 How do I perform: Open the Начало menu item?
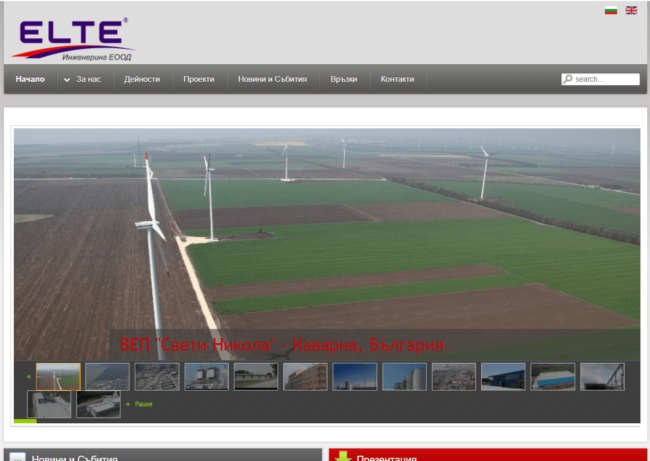30,79
